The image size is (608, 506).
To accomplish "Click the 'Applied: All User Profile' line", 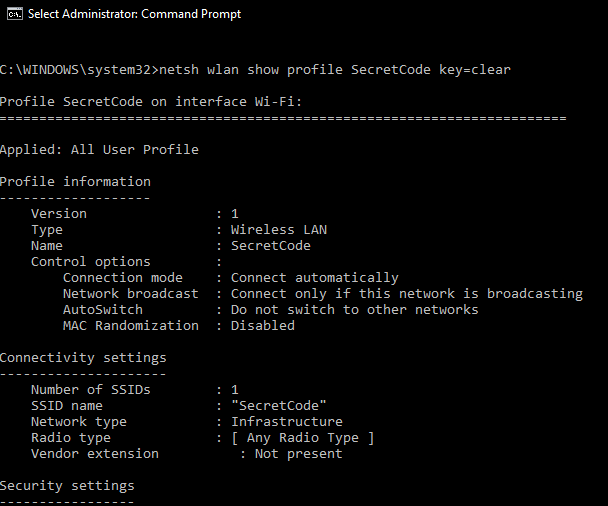I will click(x=99, y=150).
